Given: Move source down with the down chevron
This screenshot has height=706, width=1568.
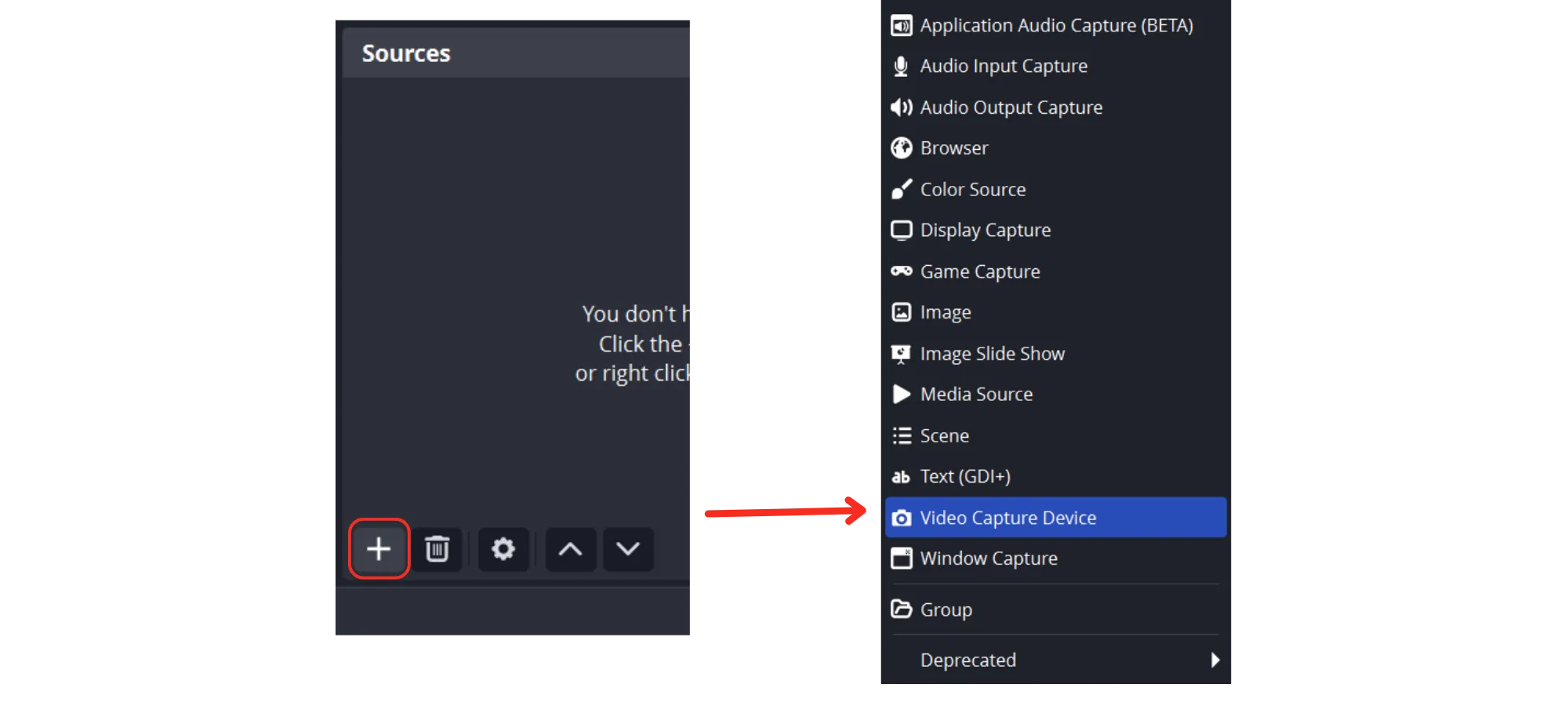Looking at the screenshot, I should pyautogui.click(x=628, y=549).
